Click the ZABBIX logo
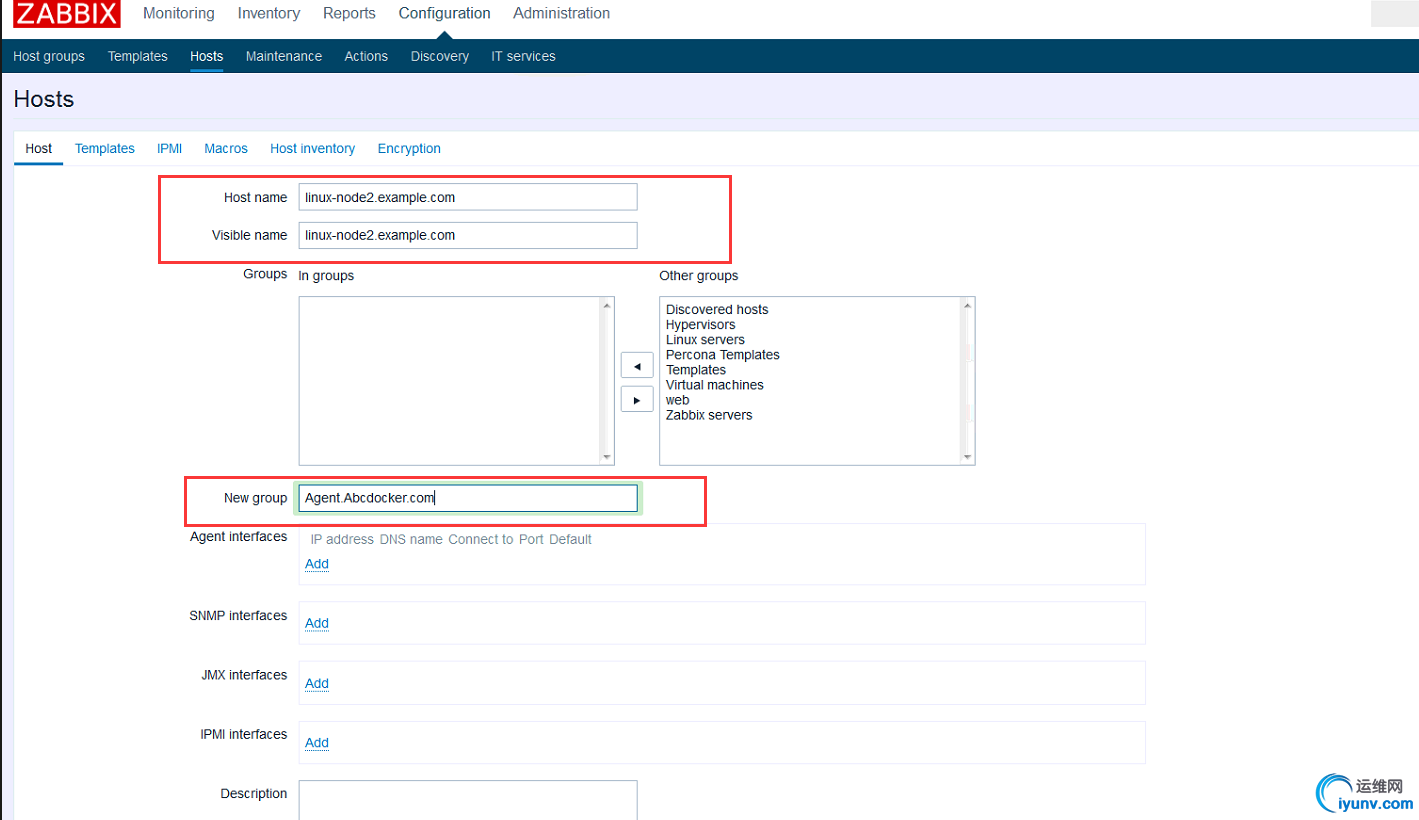This screenshot has height=820, width=1419. 67,13
